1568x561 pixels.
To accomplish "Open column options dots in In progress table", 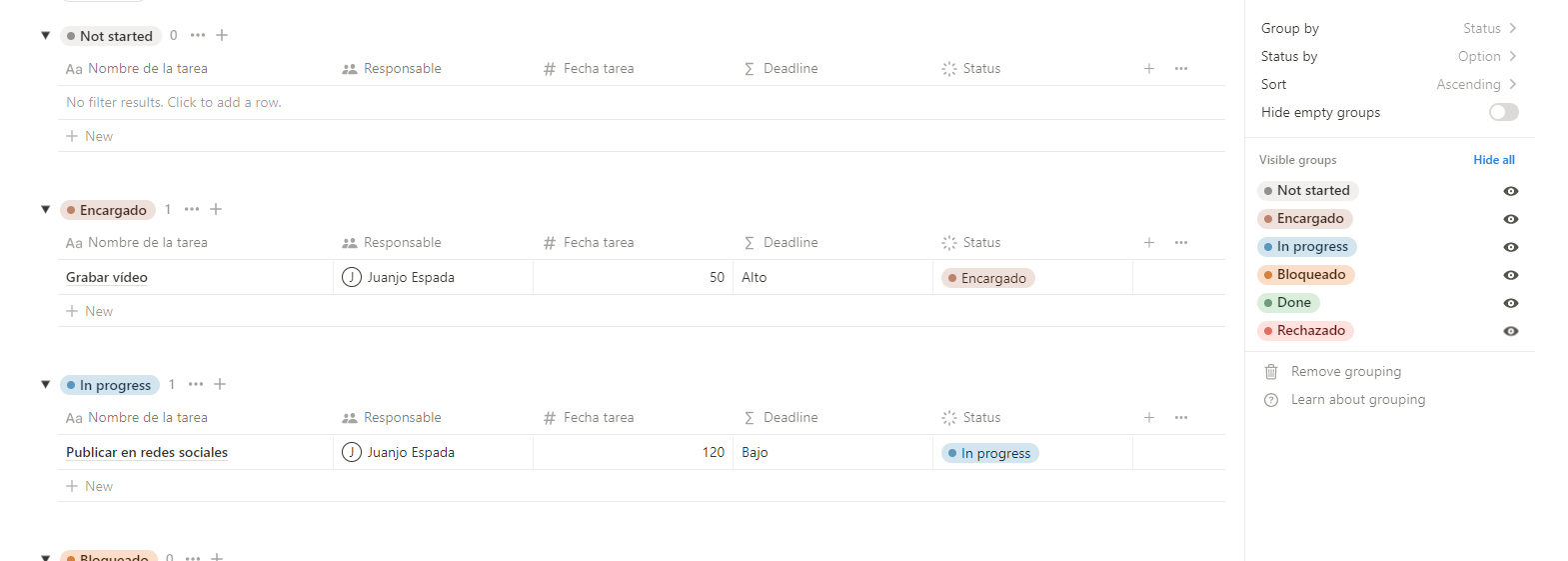I will click(x=1181, y=417).
